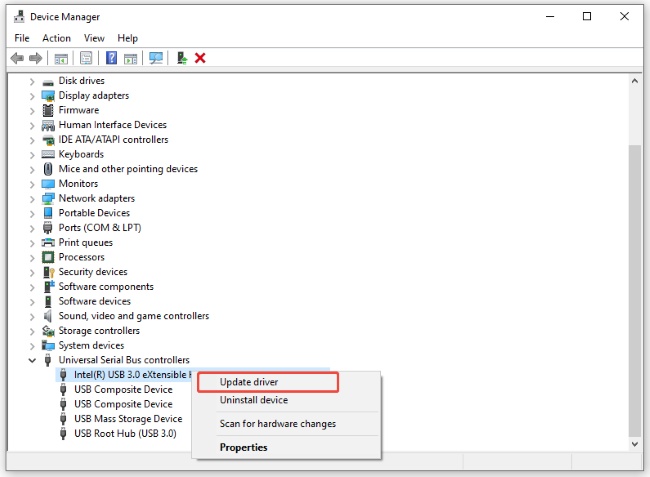This screenshot has height=477, width=650.
Task: Click the Display adapters category icon
Action: [x=48, y=96]
